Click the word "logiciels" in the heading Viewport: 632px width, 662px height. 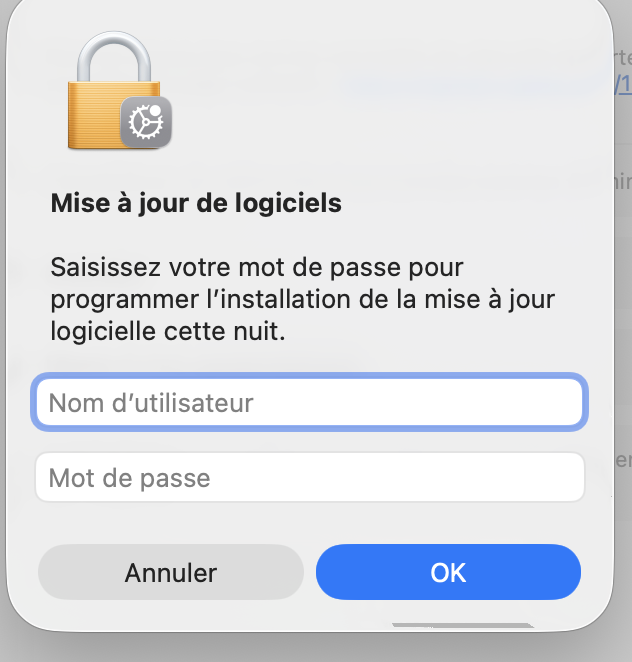[x=295, y=204]
